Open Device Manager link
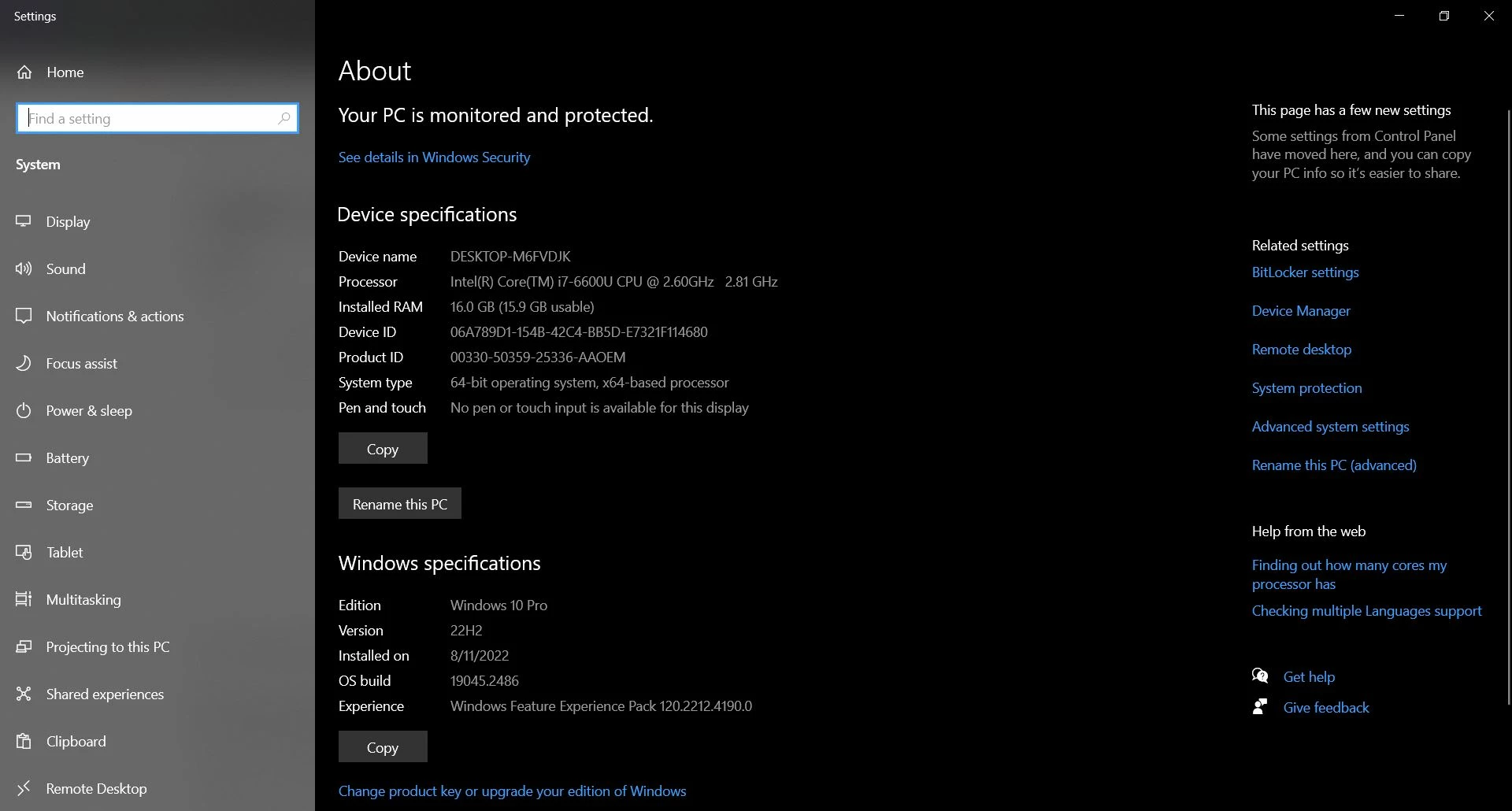The width and height of the screenshot is (1512, 811). (x=1301, y=311)
